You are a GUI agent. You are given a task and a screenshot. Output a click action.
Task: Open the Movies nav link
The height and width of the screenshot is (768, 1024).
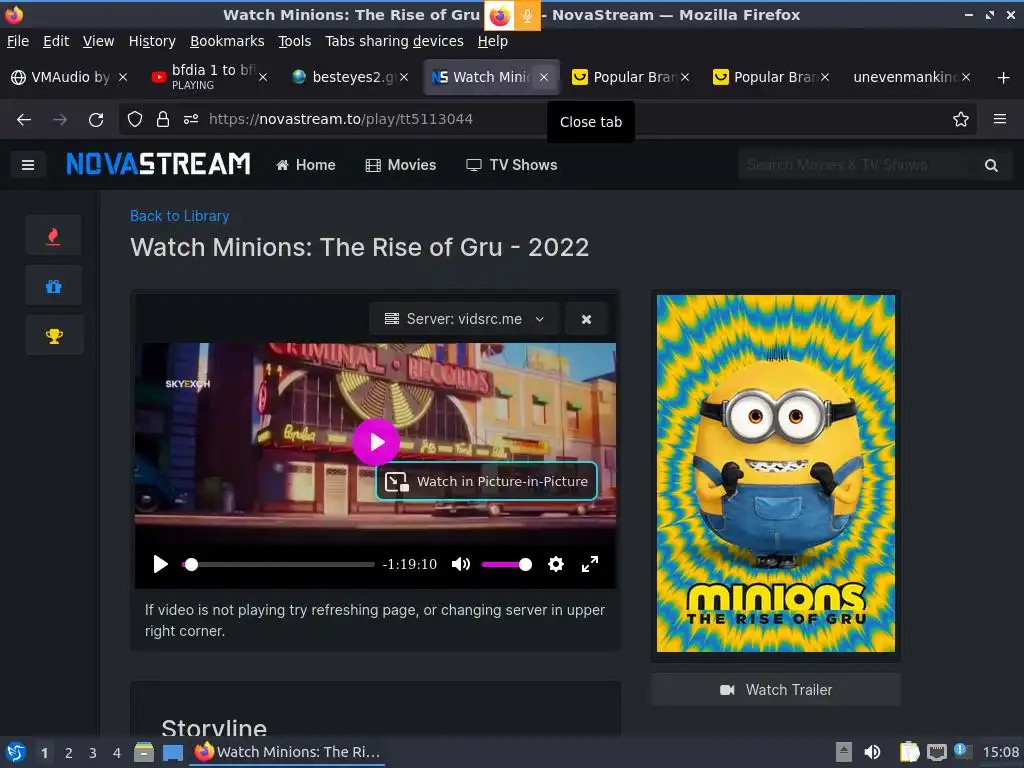coord(400,165)
